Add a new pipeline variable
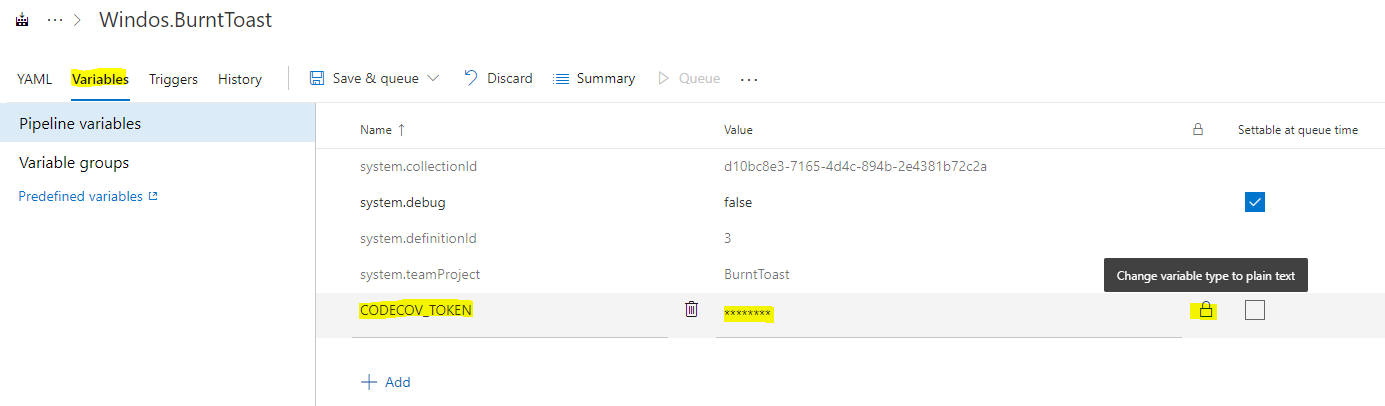The width and height of the screenshot is (1385, 406). [x=385, y=382]
